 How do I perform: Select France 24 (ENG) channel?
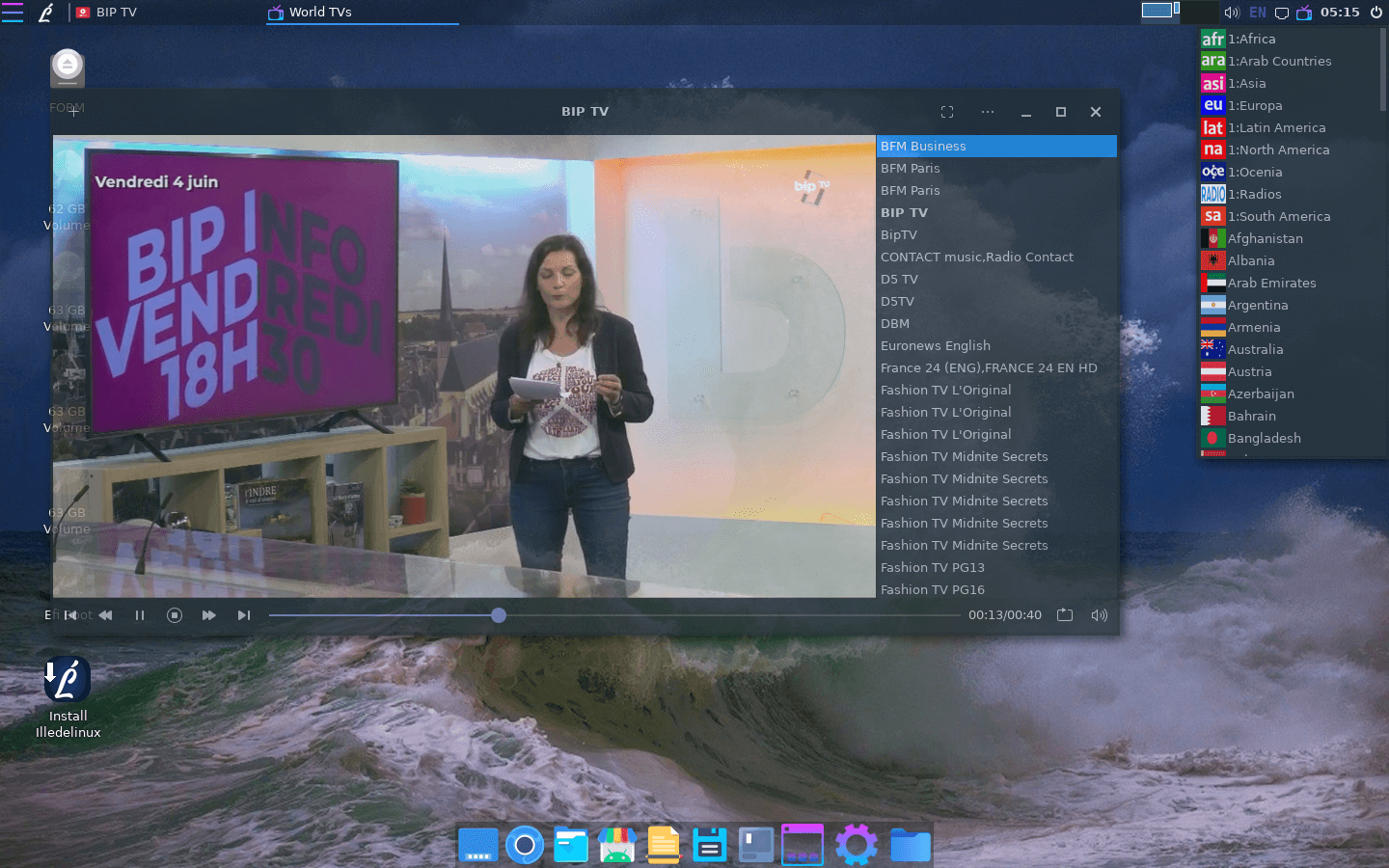[x=996, y=368]
